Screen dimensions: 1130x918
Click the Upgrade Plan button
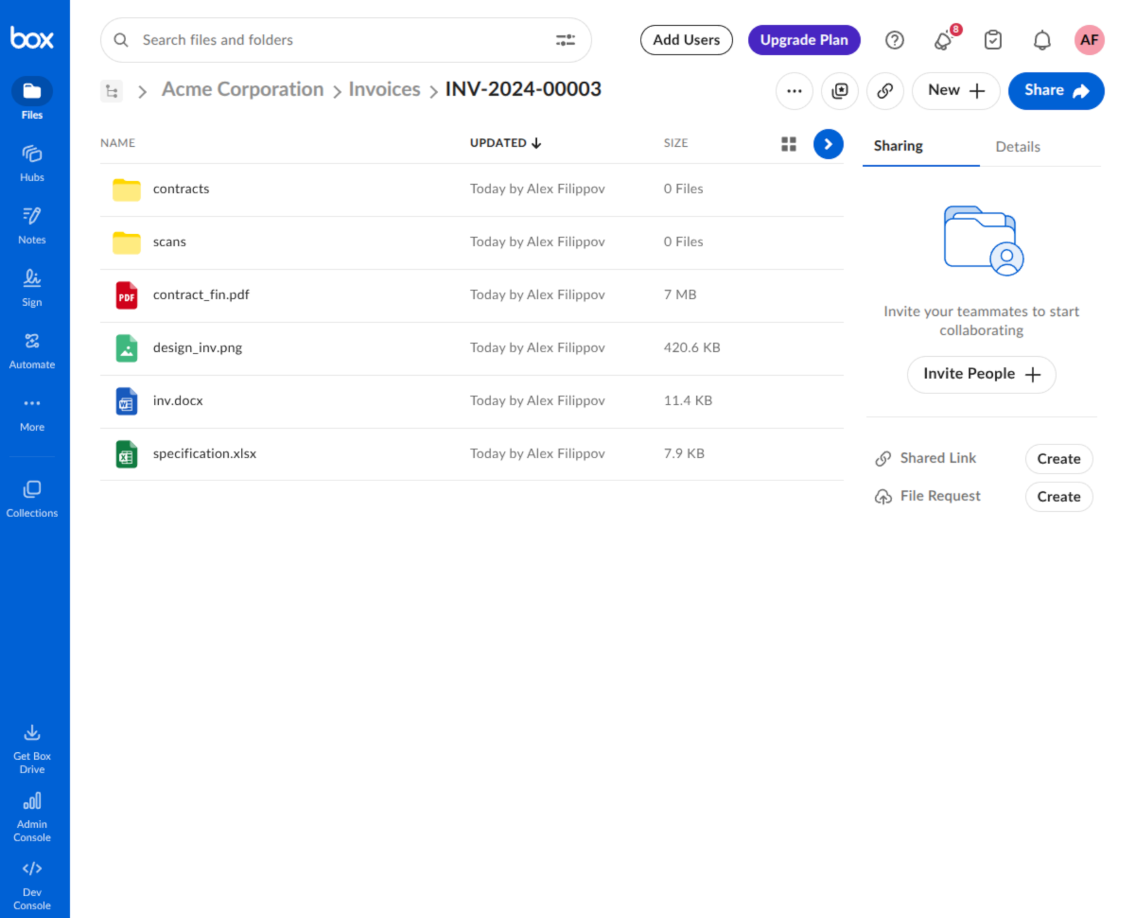[x=804, y=40]
